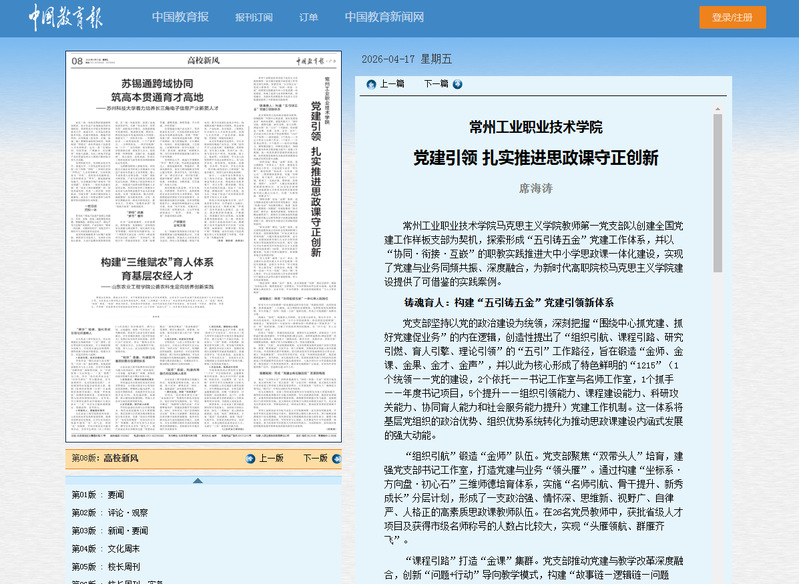Open page 第05版 校长周刊
Image resolution: width=799 pixels, height=584 pixels.
point(105,566)
